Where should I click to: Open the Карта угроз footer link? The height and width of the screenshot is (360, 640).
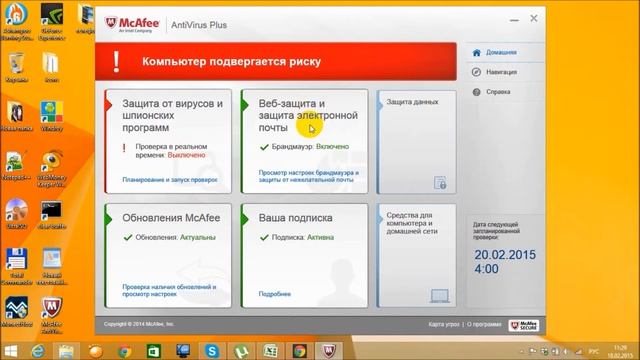(x=444, y=324)
